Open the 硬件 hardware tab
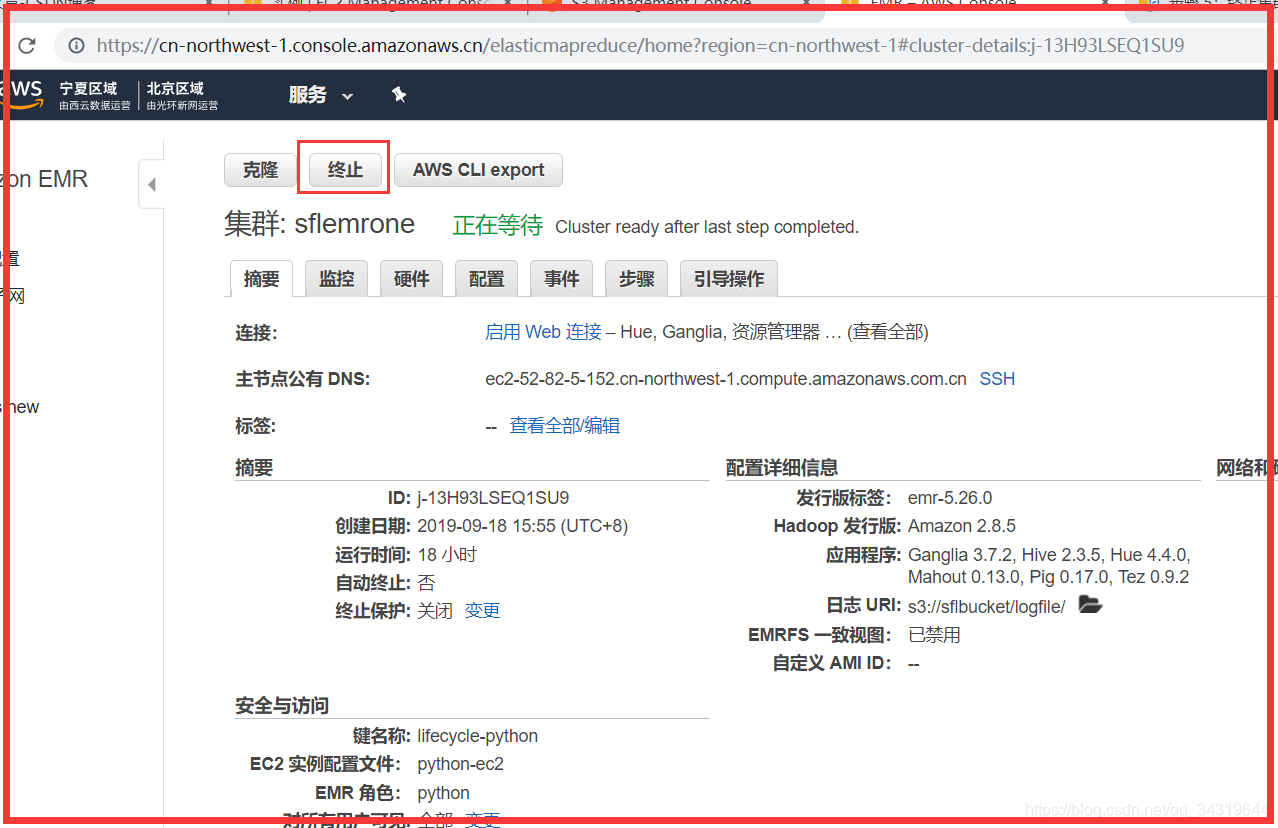1278x828 pixels. pyautogui.click(x=412, y=279)
